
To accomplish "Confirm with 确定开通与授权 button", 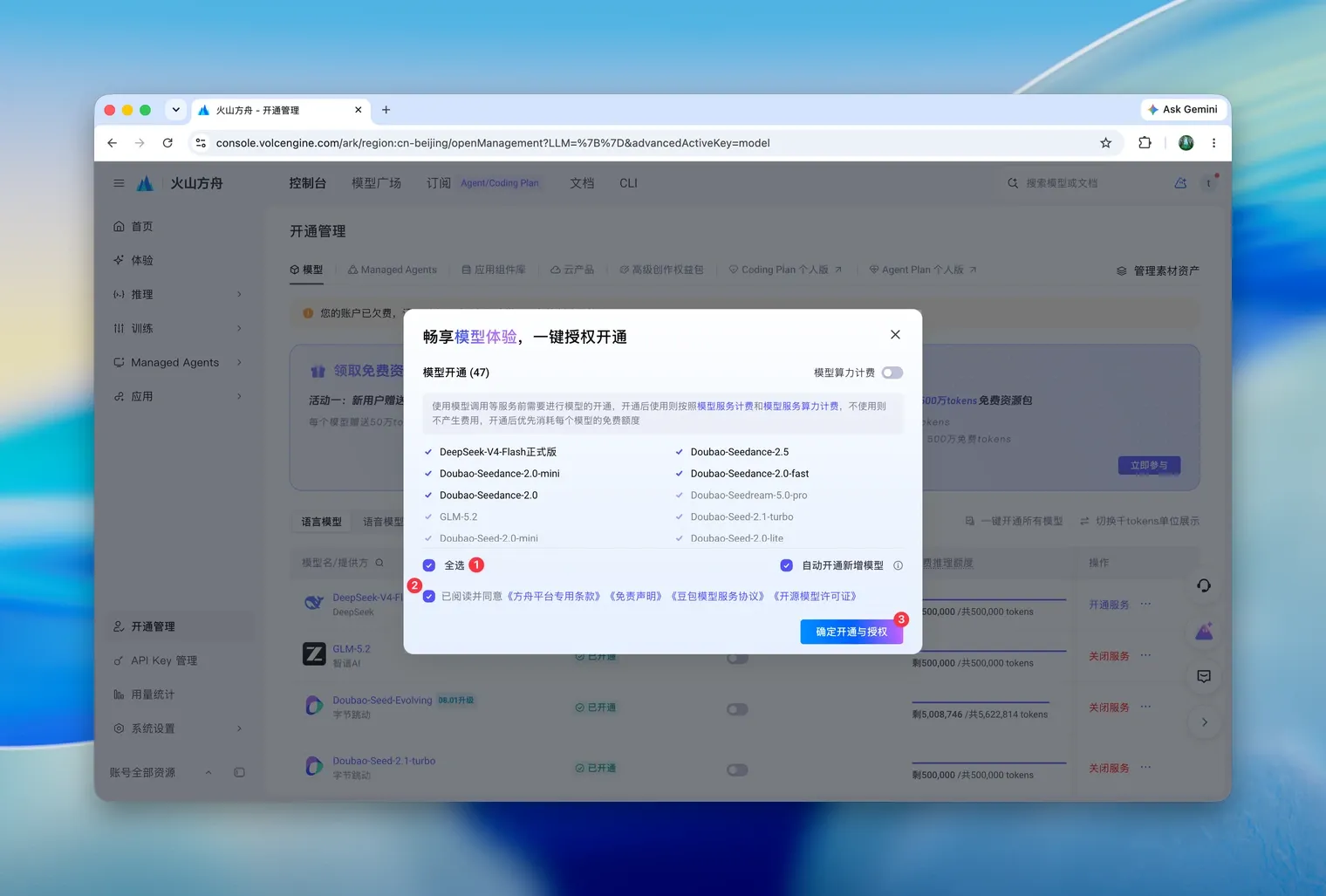I will point(851,632).
